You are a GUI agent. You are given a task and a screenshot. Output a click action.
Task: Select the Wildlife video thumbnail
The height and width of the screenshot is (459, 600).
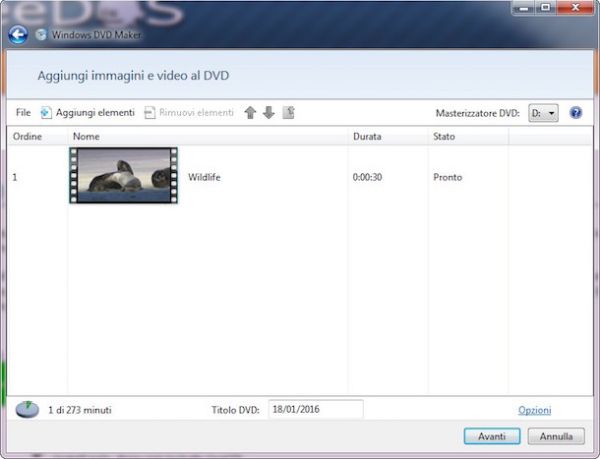123,176
